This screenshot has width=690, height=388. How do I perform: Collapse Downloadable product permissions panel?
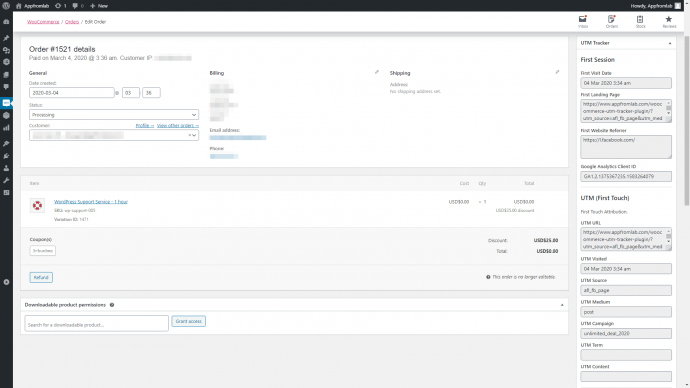(x=562, y=305)
